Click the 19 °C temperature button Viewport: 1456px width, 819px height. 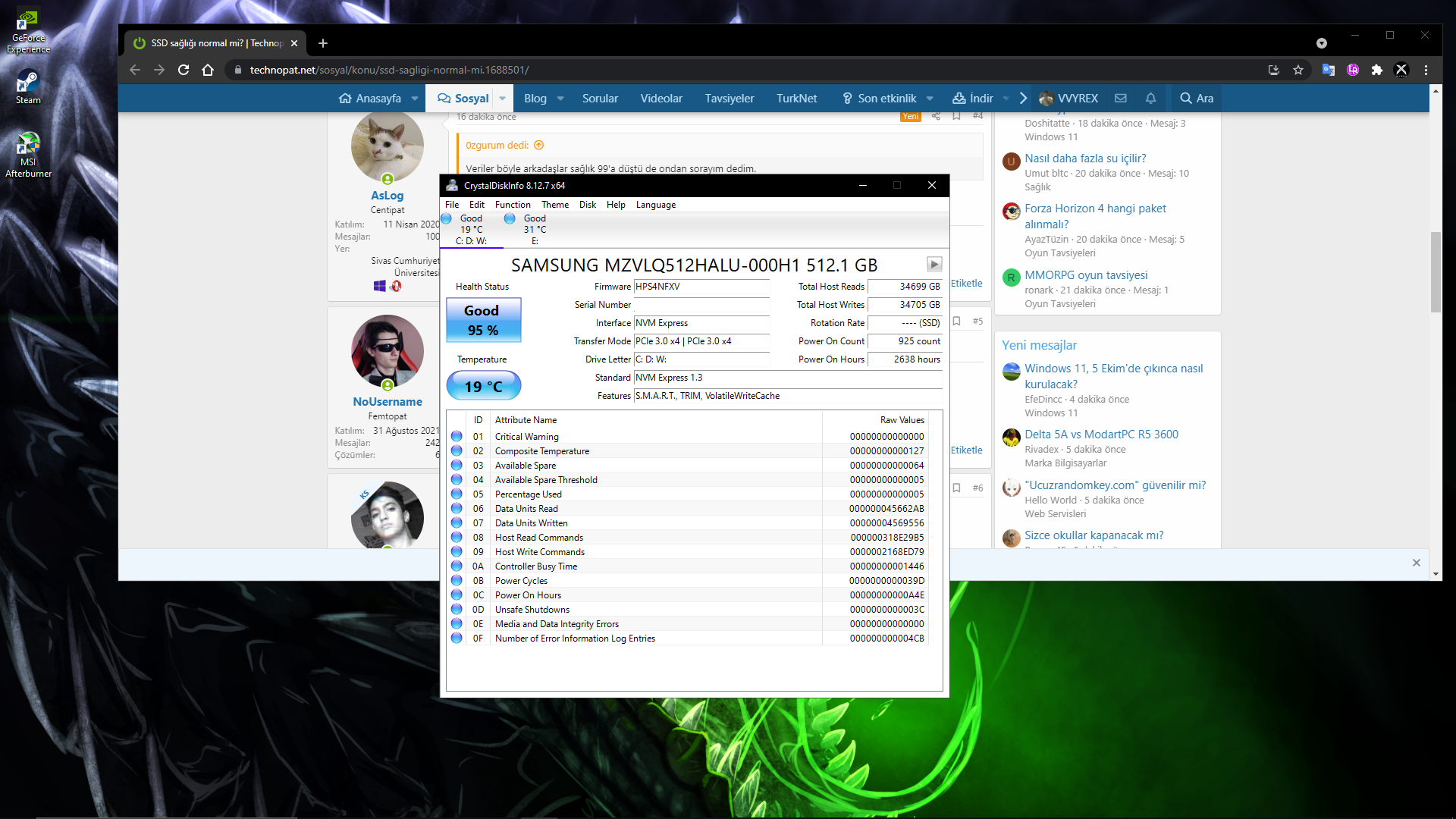[x=483, y=386]
